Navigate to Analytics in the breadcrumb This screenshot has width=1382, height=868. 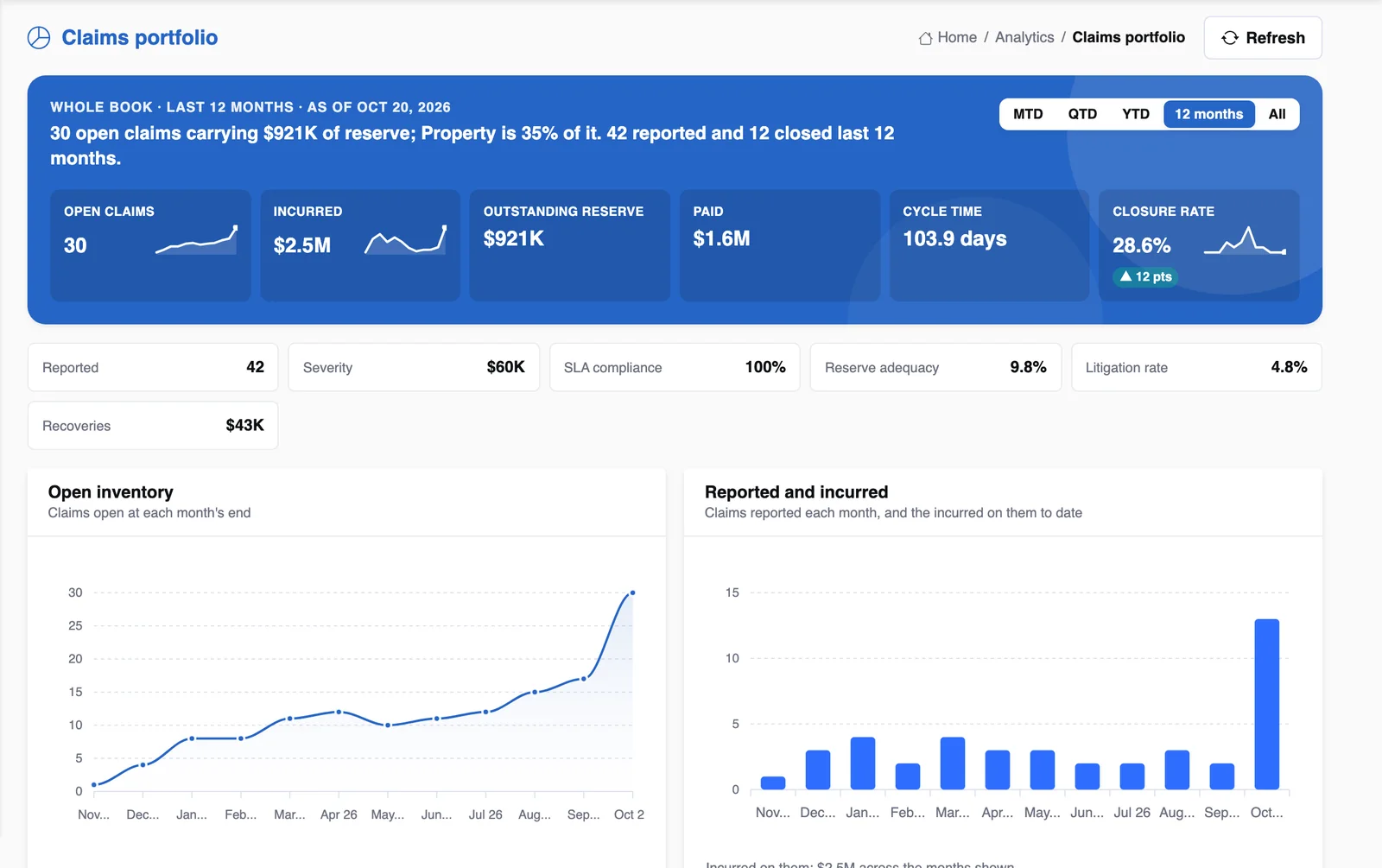point(1024,38)
